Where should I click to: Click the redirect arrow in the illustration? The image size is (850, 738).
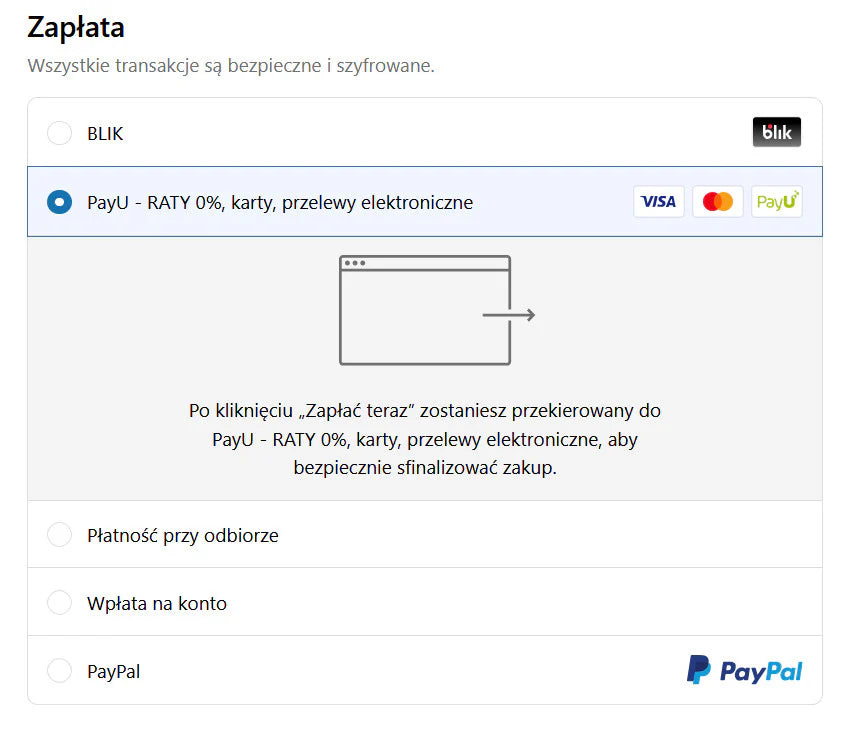(509, 315)
